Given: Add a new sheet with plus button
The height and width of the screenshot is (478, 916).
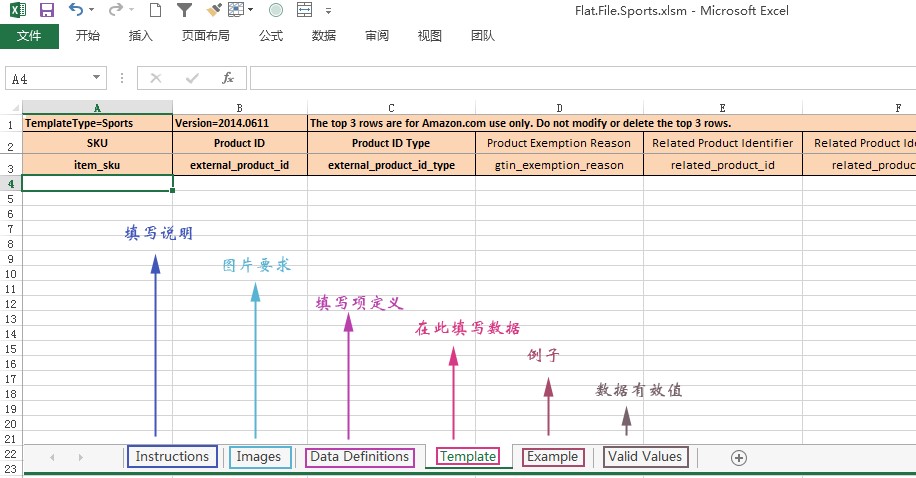Looking at the screenshot, I should click(739, 457).
